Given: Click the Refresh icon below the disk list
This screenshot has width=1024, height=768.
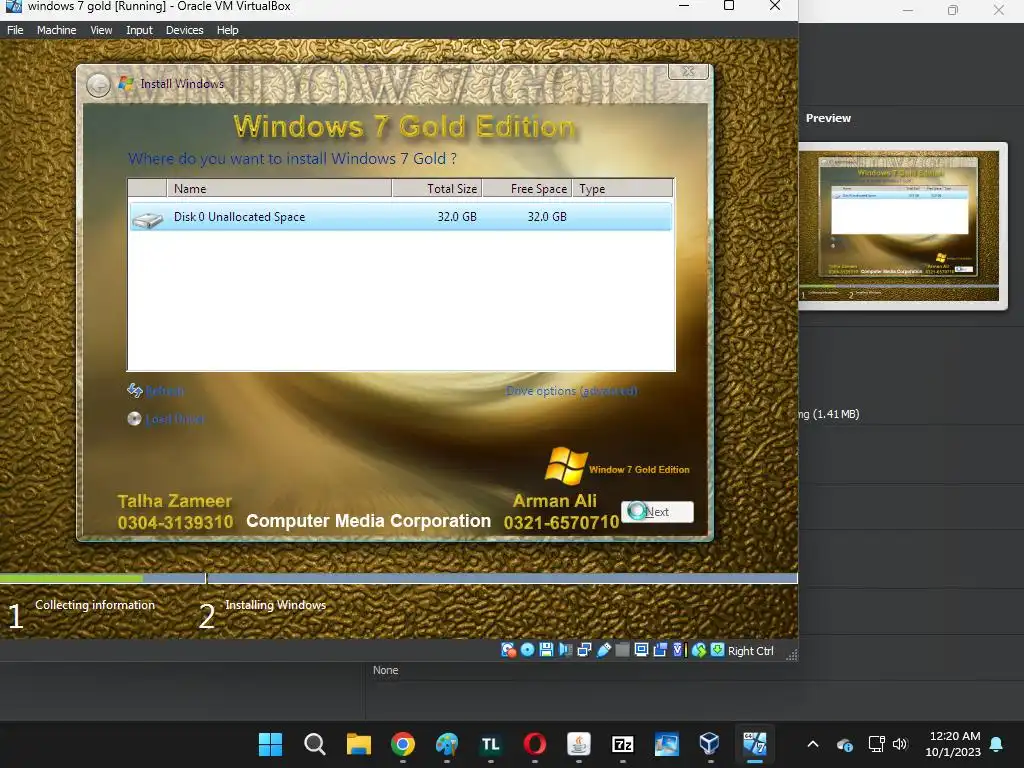Looking at the screenshot, I should [x=135, y=391].
